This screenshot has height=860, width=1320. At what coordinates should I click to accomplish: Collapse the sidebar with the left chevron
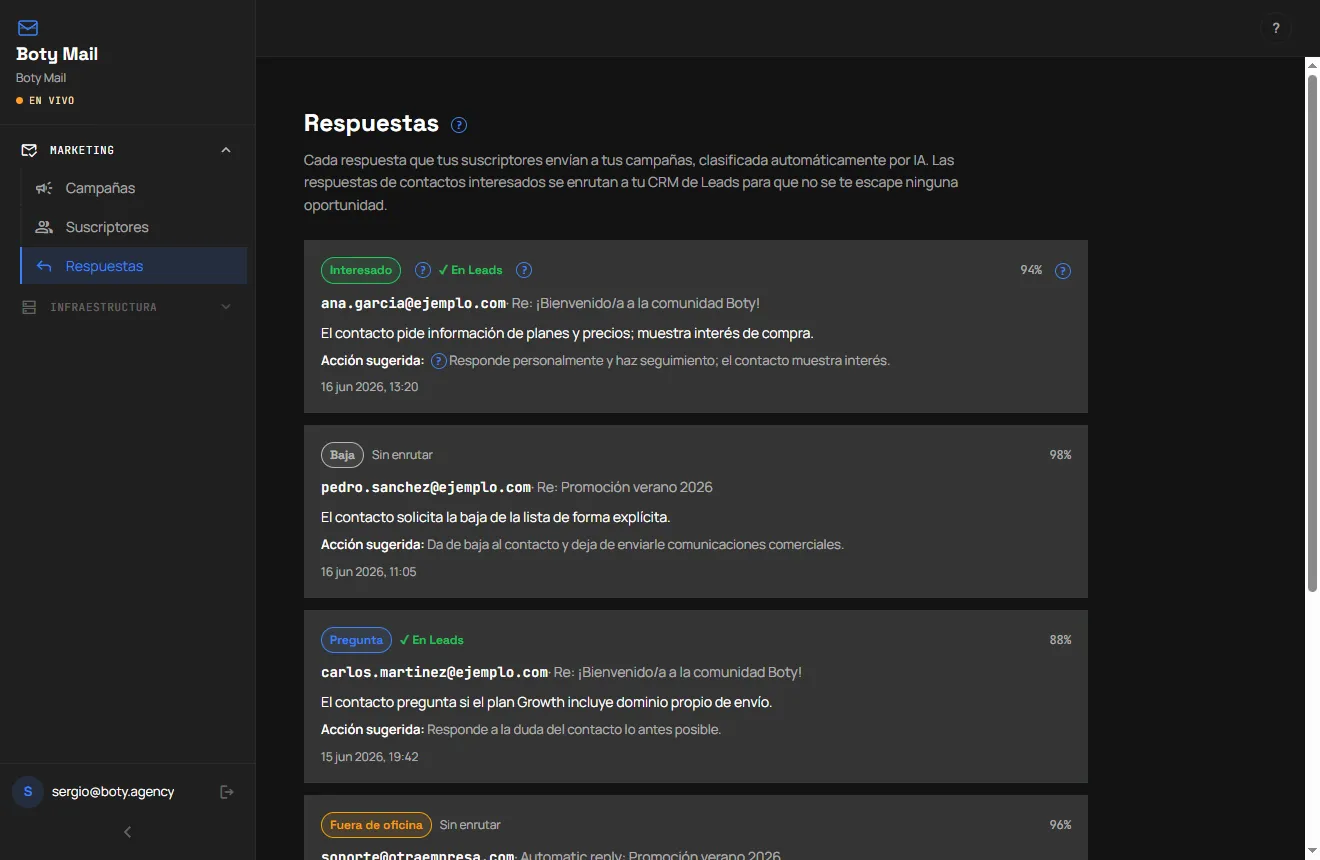click(127, 832)
